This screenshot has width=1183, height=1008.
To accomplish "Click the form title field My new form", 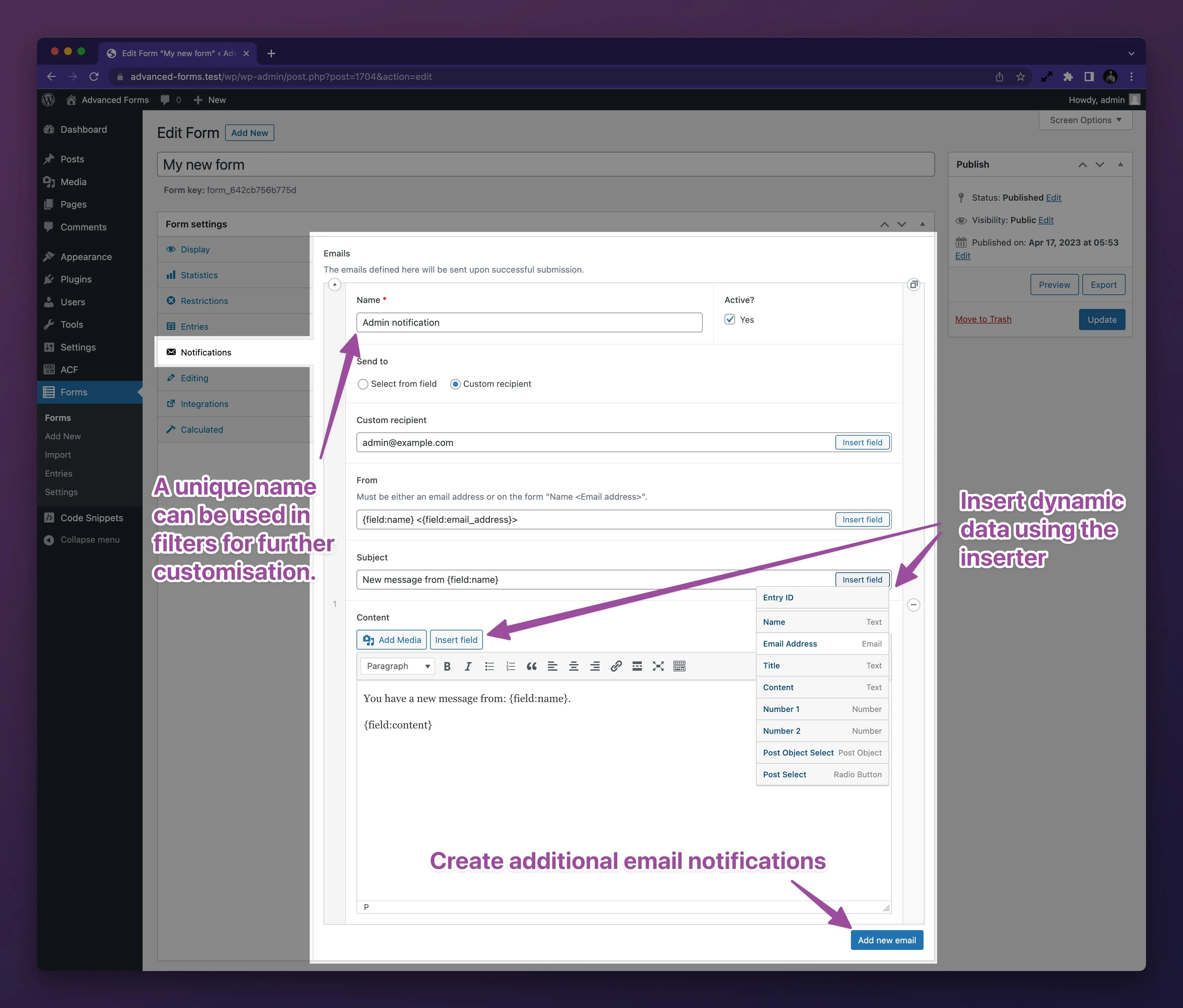I will [545, 164].
